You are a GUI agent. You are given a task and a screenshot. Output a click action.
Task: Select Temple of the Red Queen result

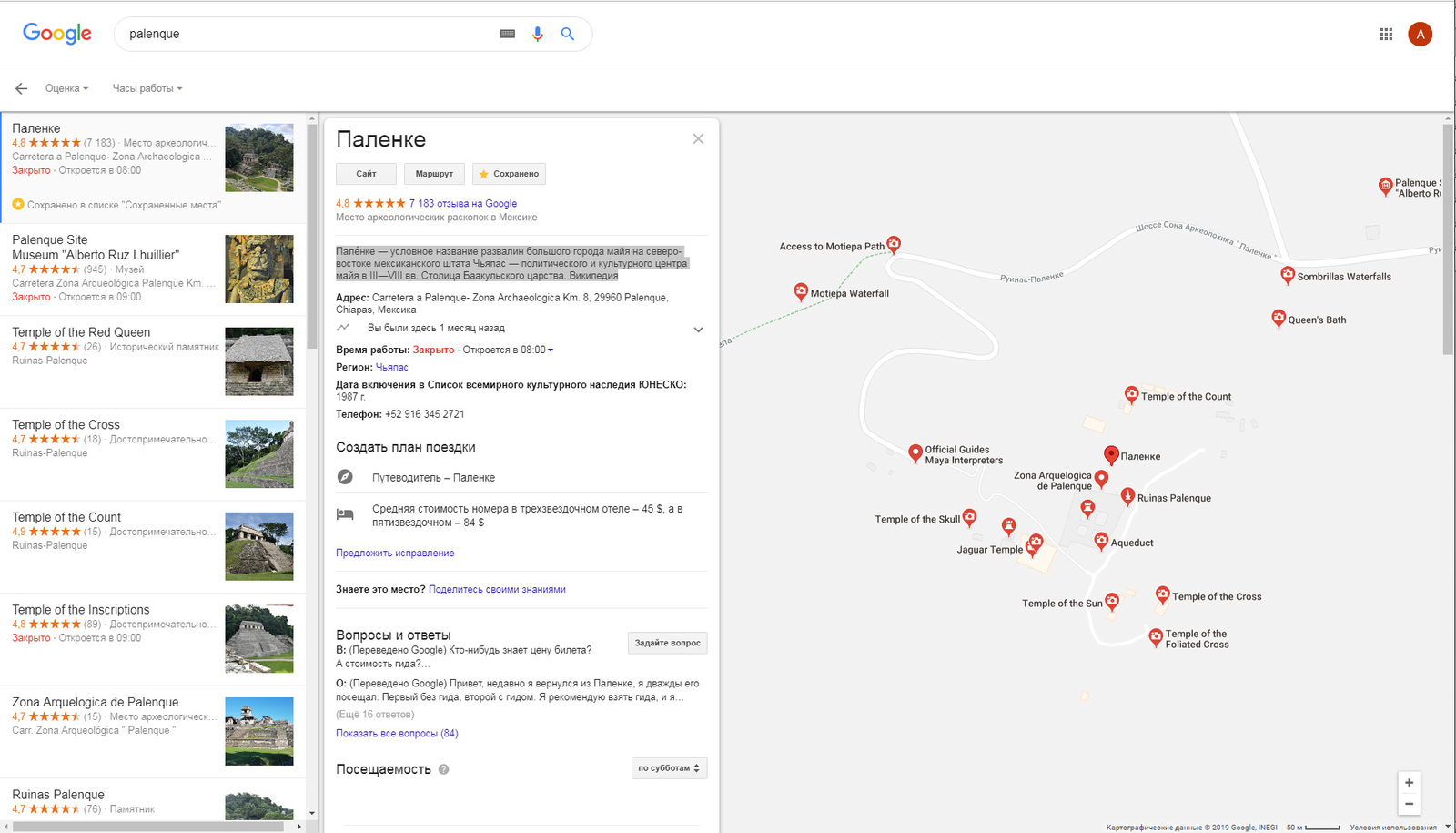153,361
